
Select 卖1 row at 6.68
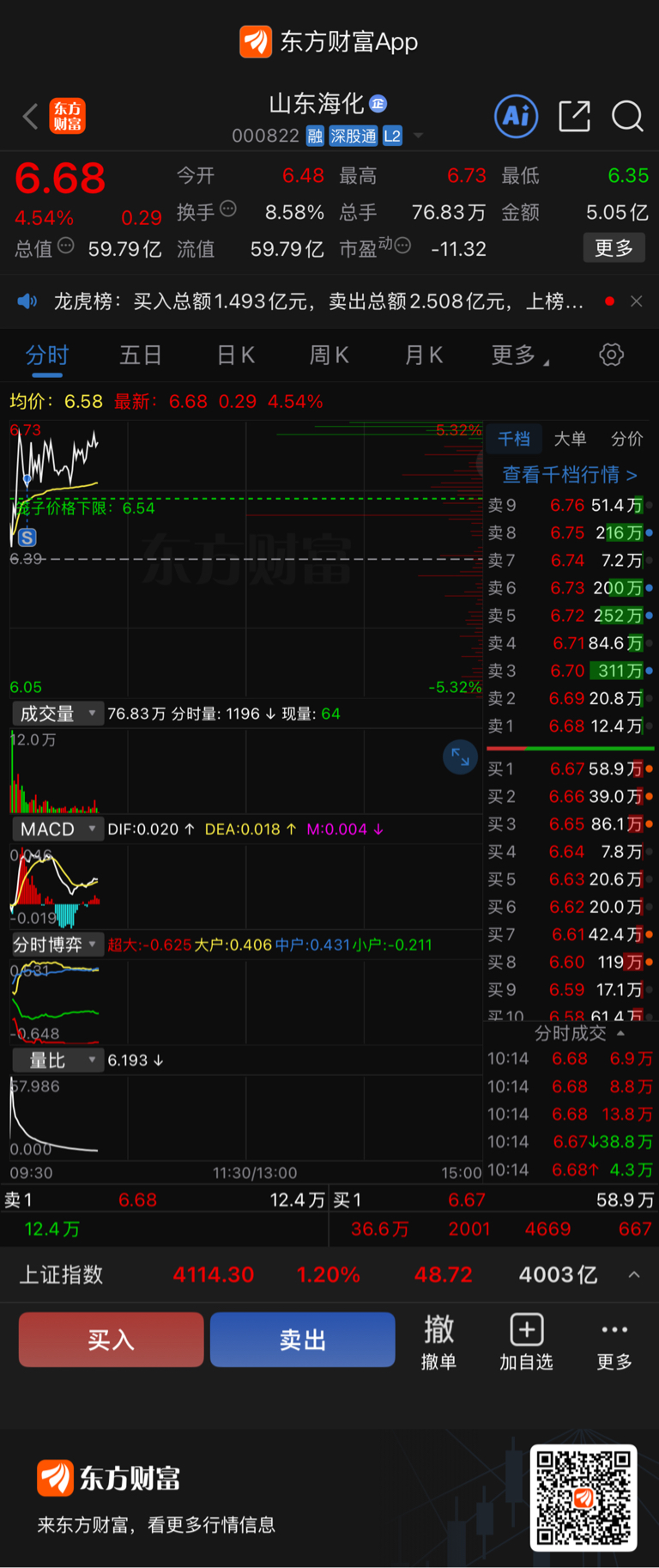571,726
